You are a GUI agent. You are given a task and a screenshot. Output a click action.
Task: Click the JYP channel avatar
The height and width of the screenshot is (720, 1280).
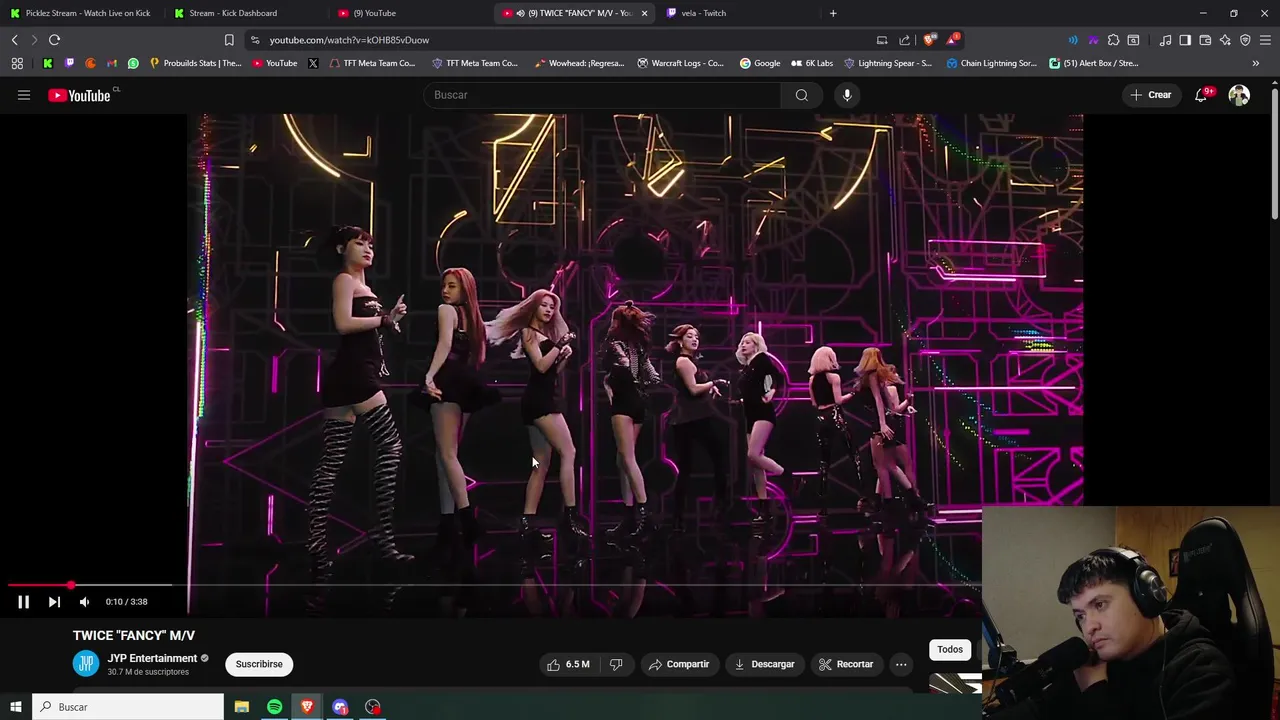coord(86,664)
